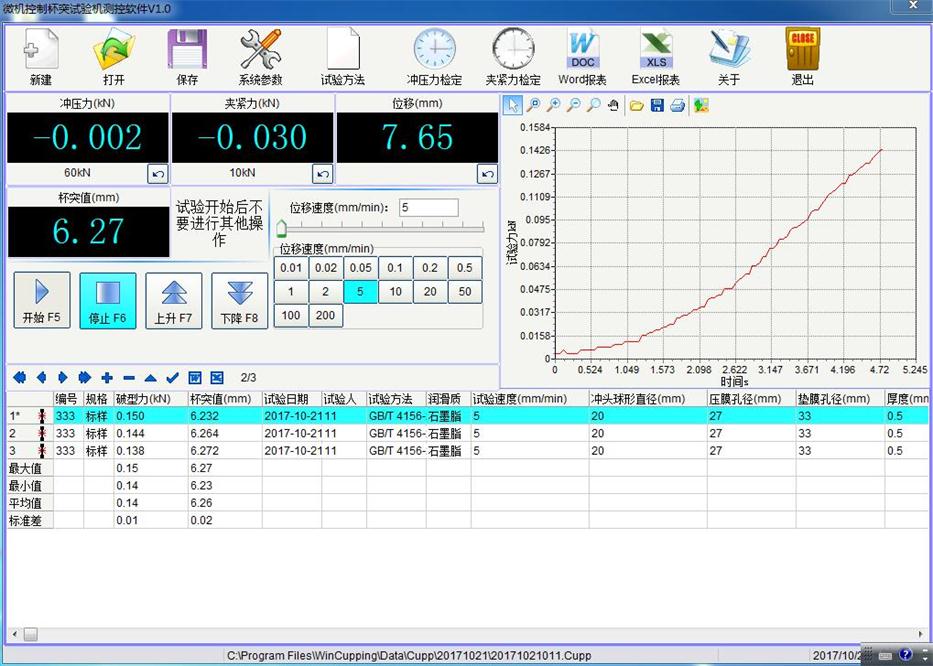The image size is (933, 666).
Task: Click the chart toolbar print icon
Action: [x=677, y=105]
